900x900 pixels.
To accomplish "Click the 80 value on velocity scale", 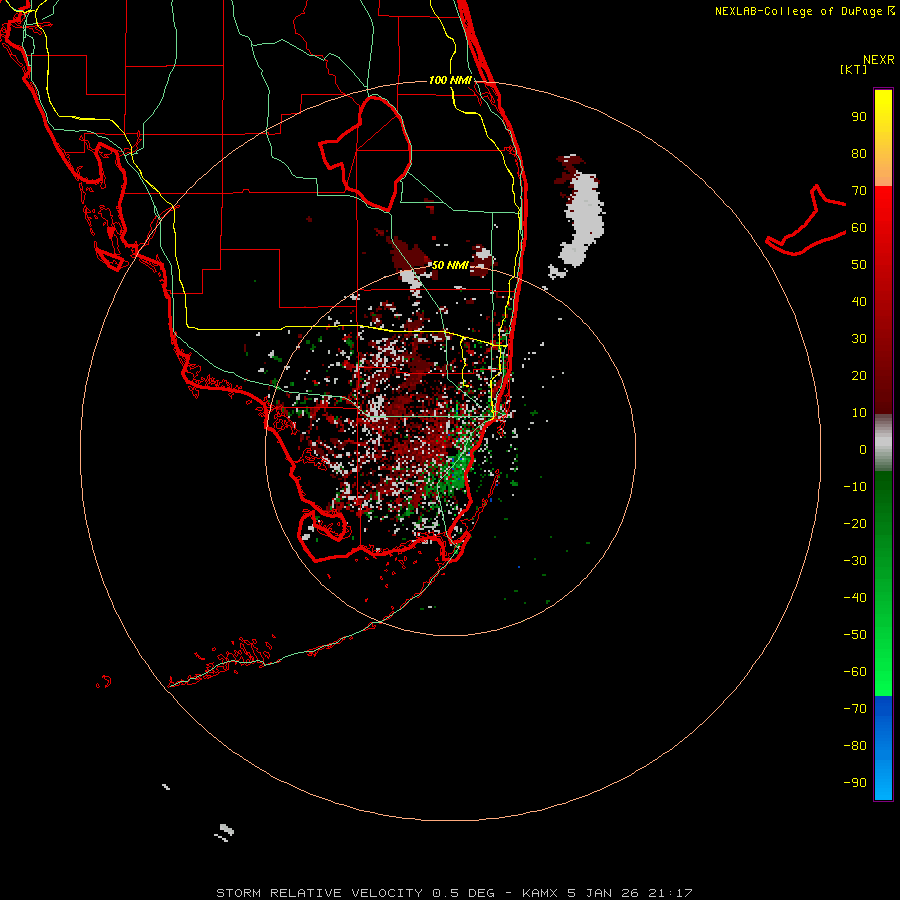I will point(859,154).
